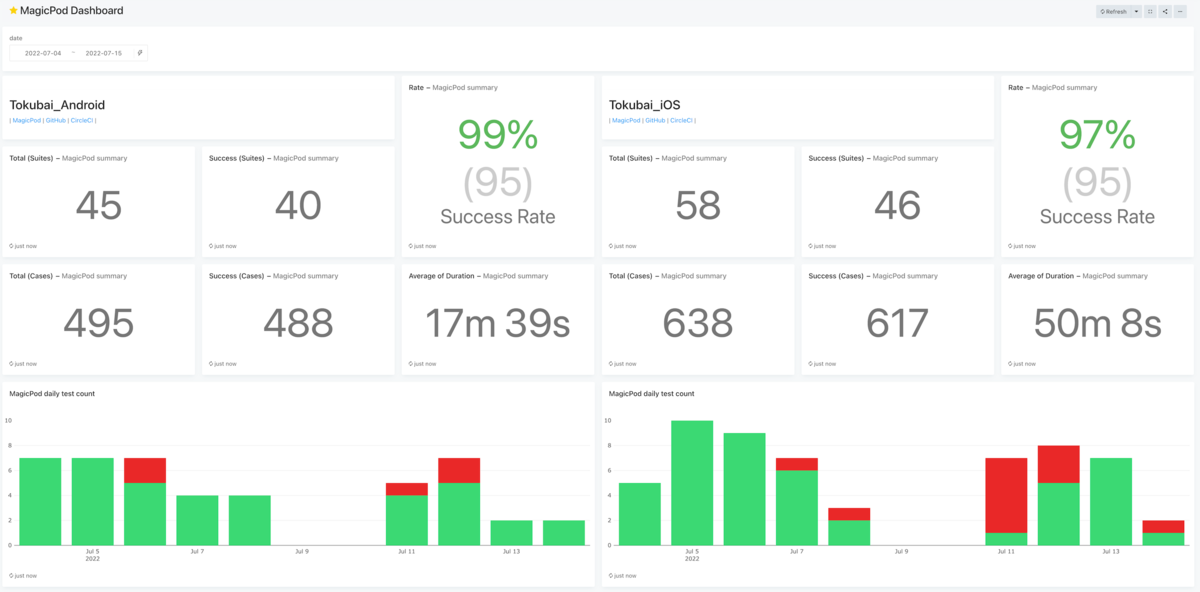
Task: Click the Refresh button
Action: (1113, 12)
